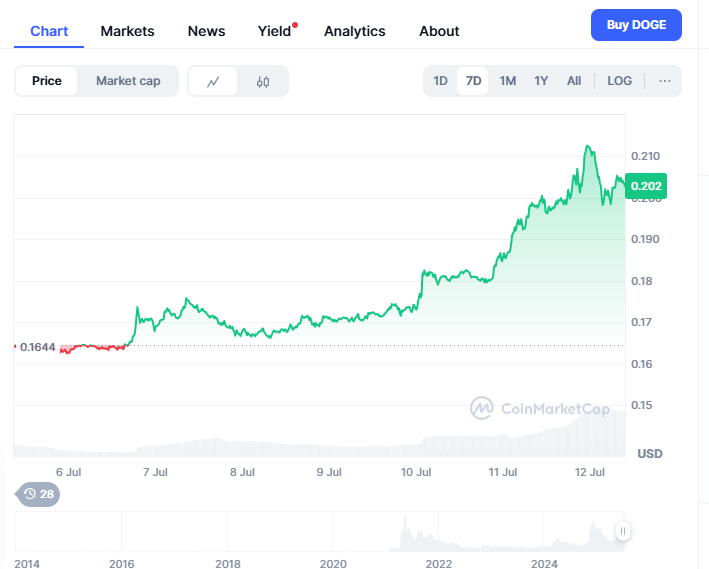Open the Analytics tab

(x=354, y=31)
